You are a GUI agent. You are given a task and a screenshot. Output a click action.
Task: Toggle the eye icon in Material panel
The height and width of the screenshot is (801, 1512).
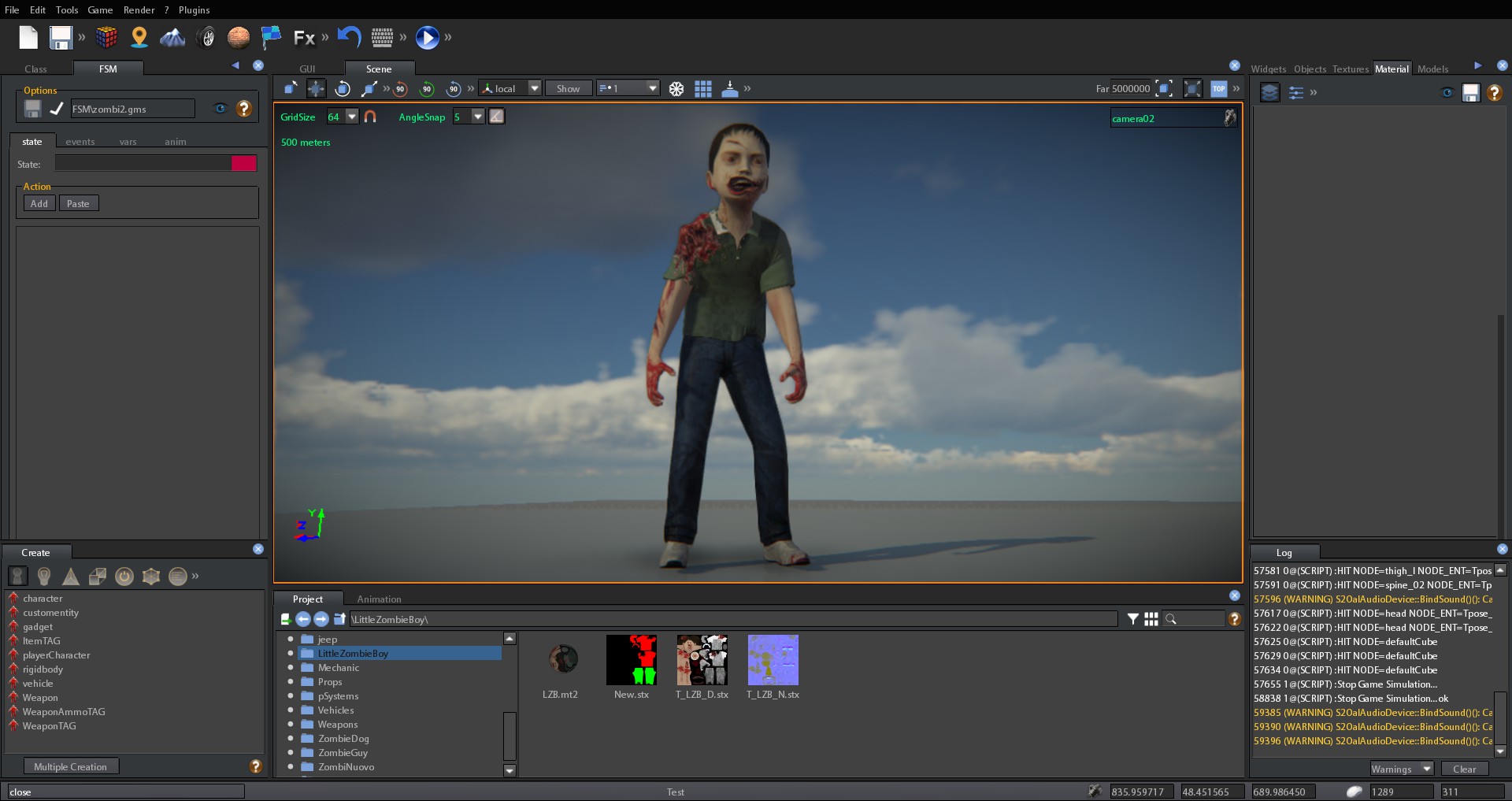pos(1447,92)
